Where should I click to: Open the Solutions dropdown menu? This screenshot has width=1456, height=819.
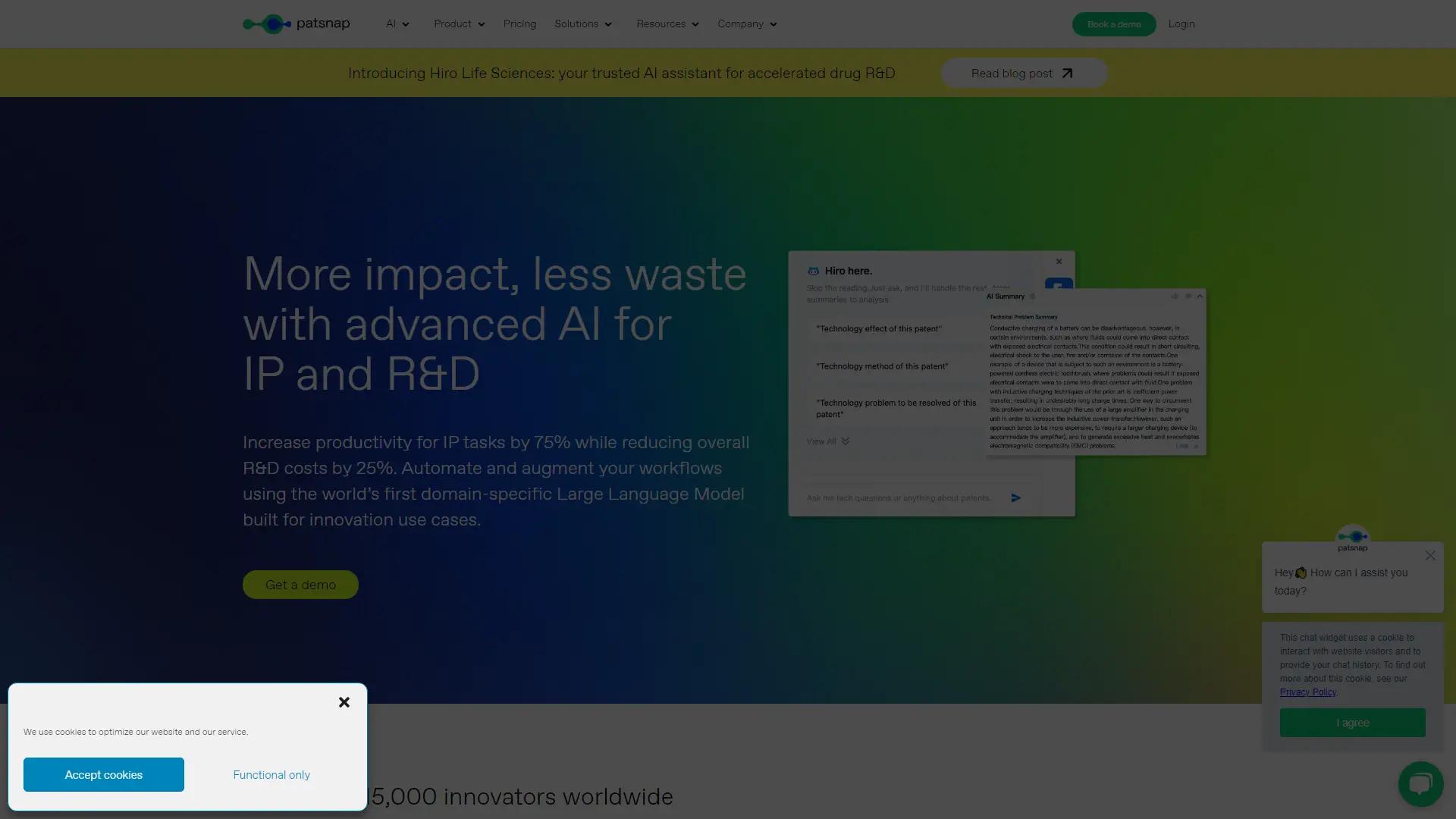point(582,24)
